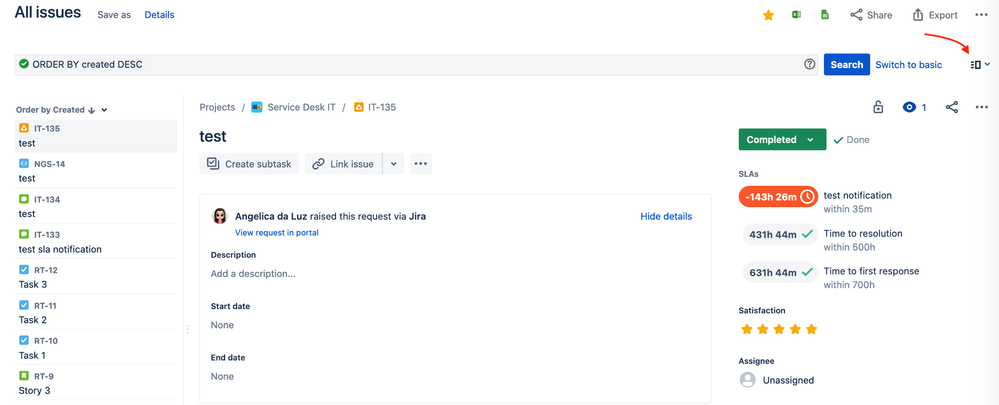This screenshot has height=405, width=999.
Task: Switch to basic search mode
Action: (x=909, y=64)
